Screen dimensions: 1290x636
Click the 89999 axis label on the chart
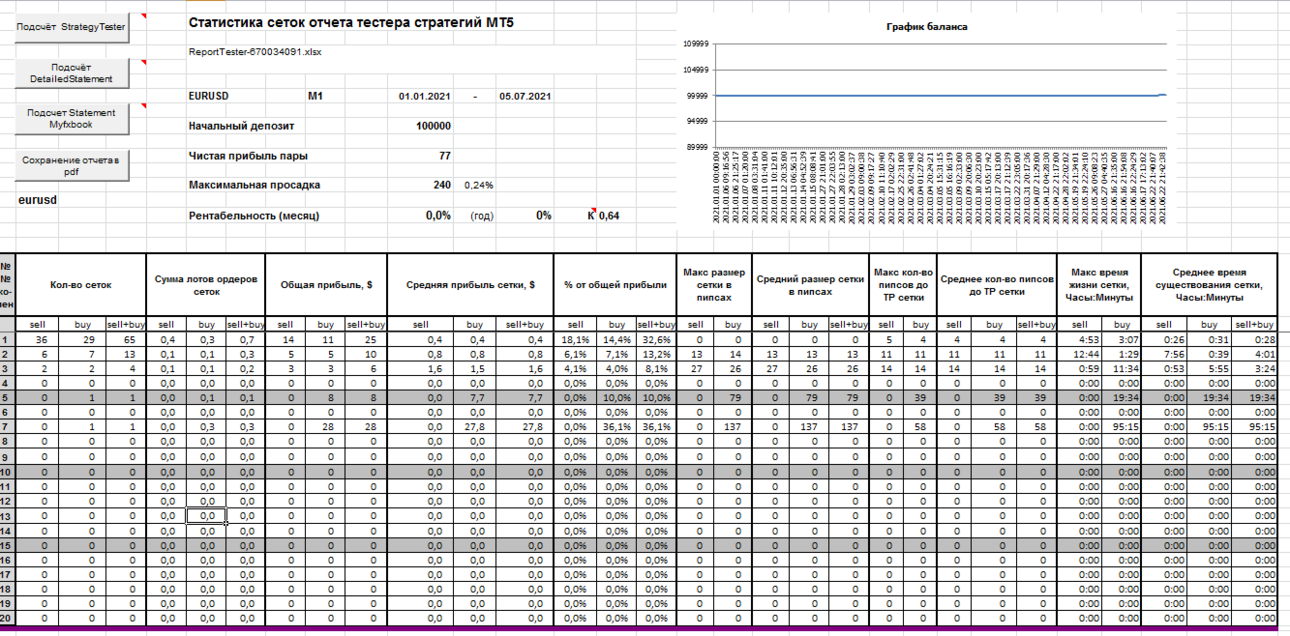(x=695, y=146)
